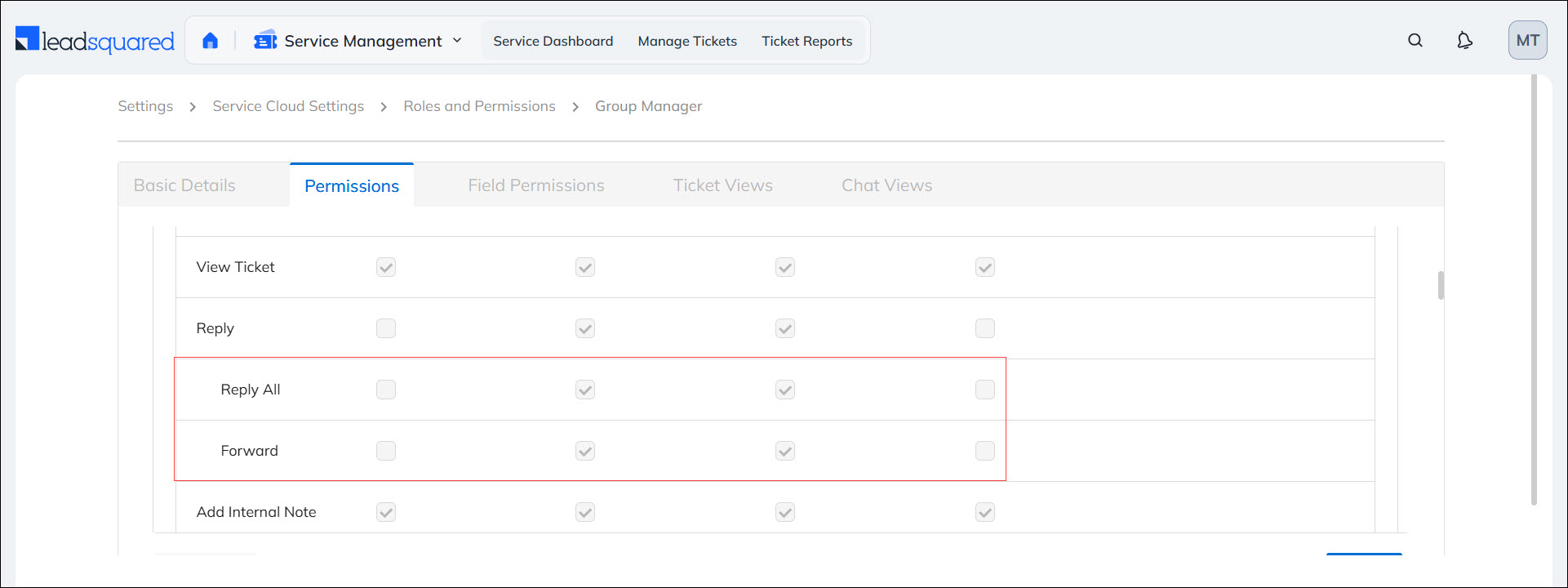
Task: Open the Ticket Views tab
Action: point(723,185)
